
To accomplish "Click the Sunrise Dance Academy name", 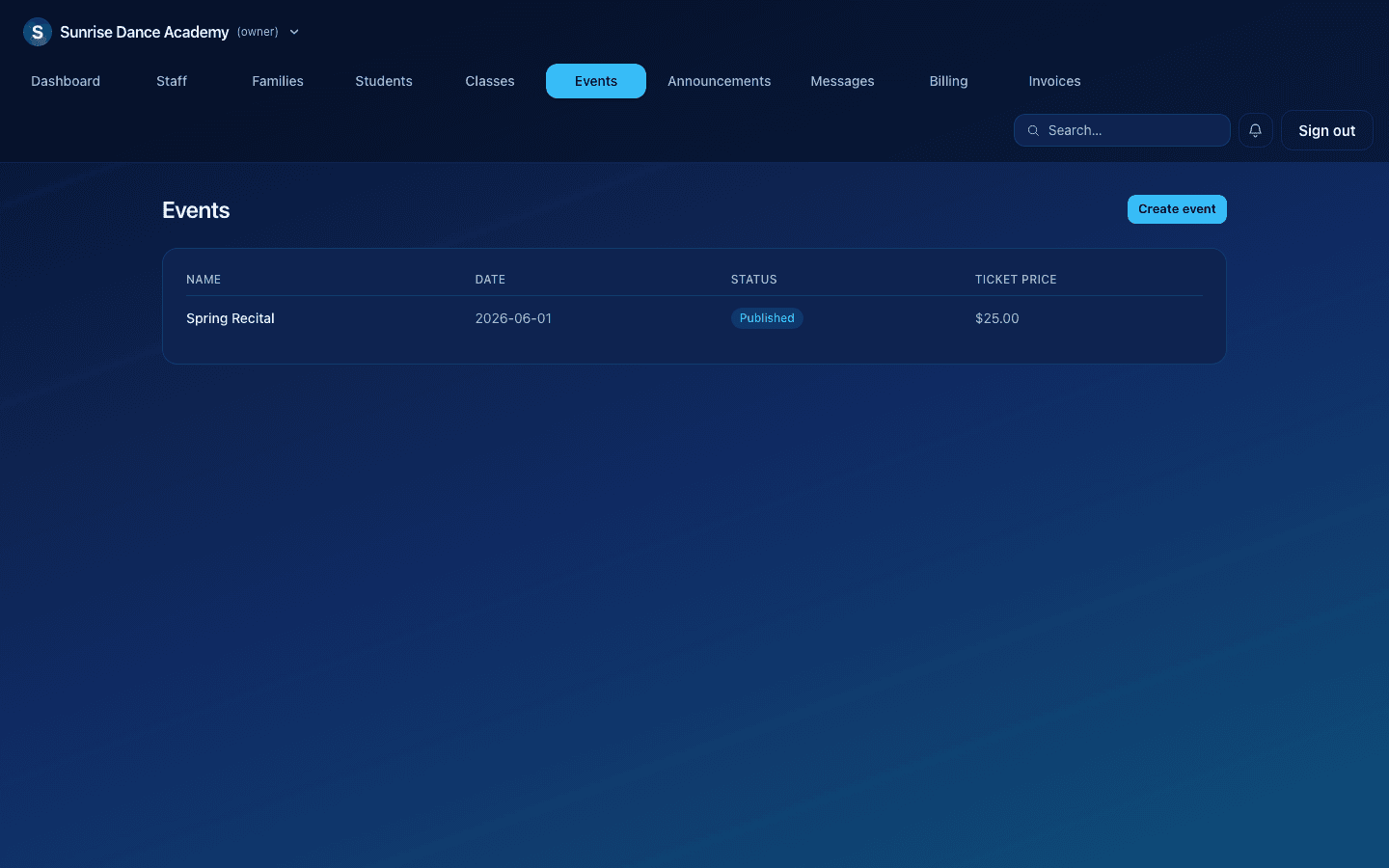I will click(x=145, y=32).
